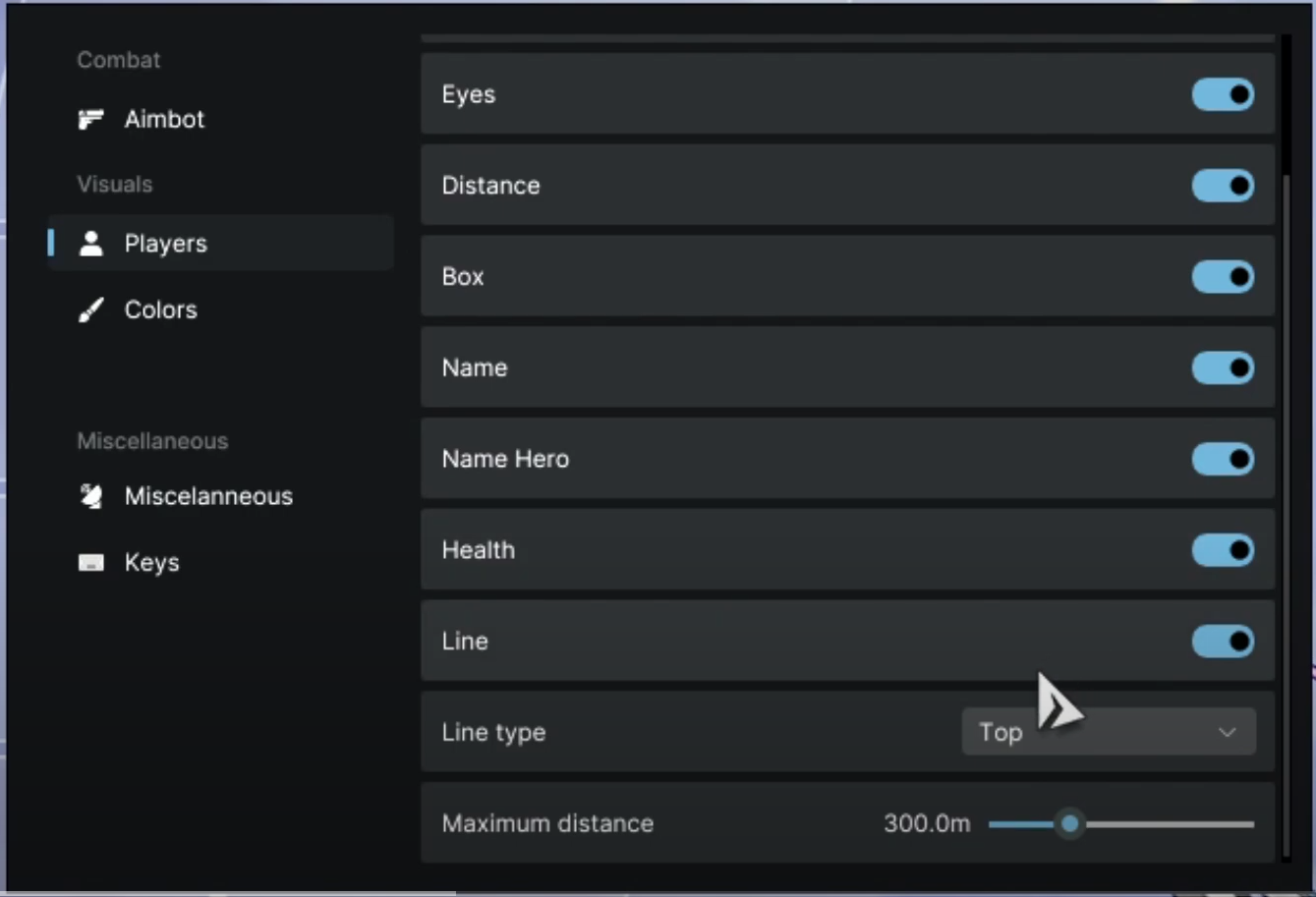This screenshot has width=1316, height=897.
Task: Open the Aimbot section label
Action: point(164,120)
